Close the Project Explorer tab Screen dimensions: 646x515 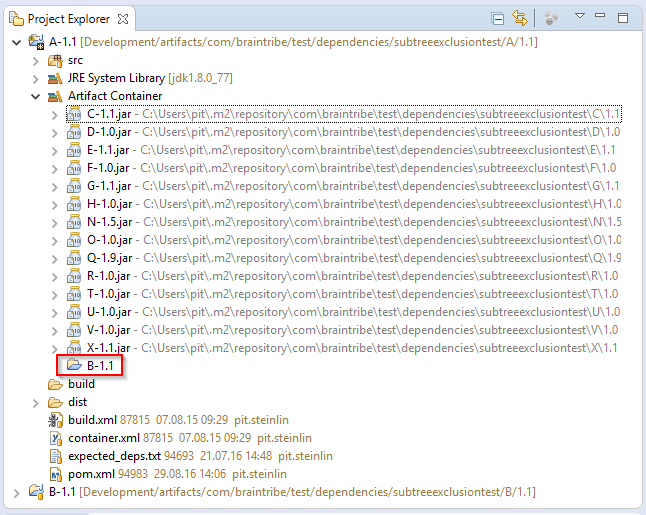pos(123,19)
